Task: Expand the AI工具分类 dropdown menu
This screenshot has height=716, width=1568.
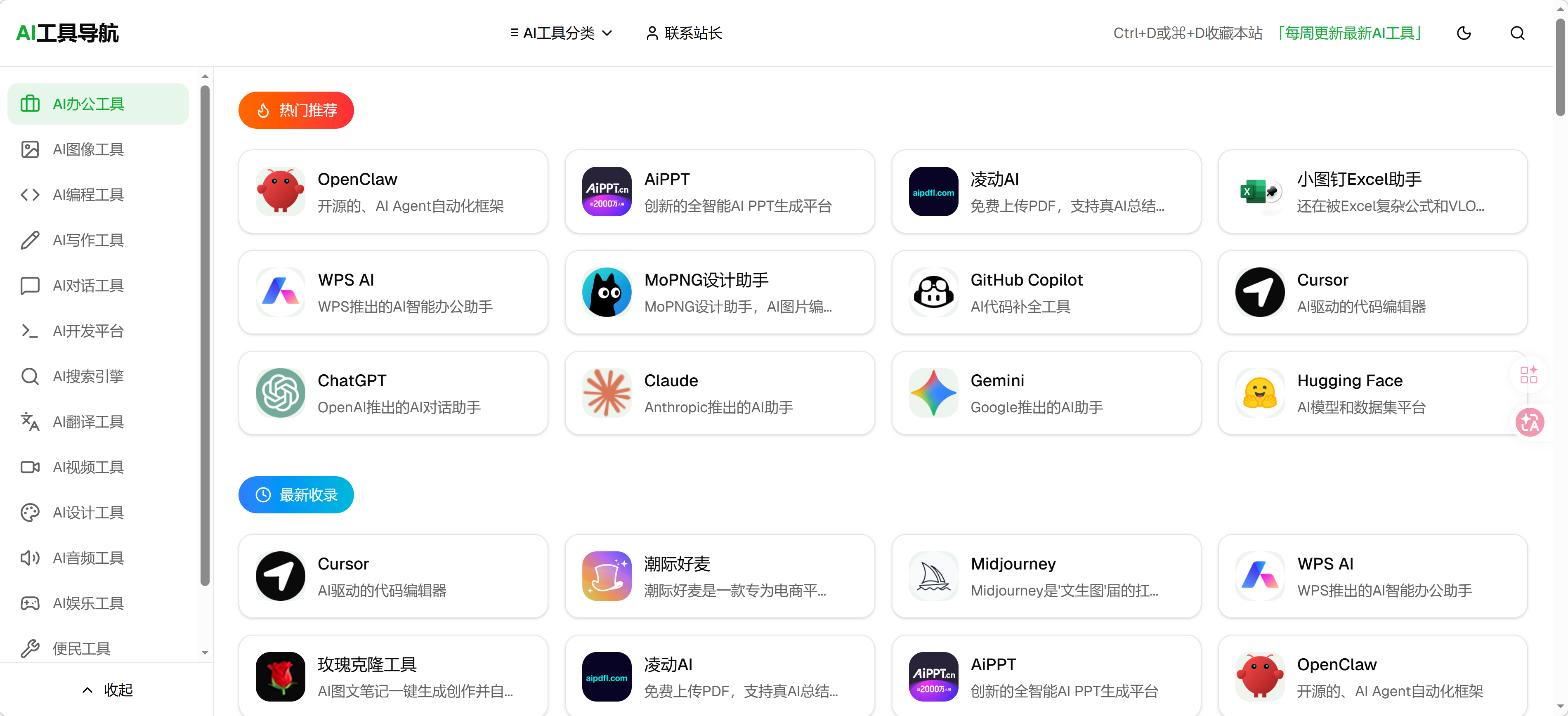Action: pyautogui.click(x=561, y=33)
